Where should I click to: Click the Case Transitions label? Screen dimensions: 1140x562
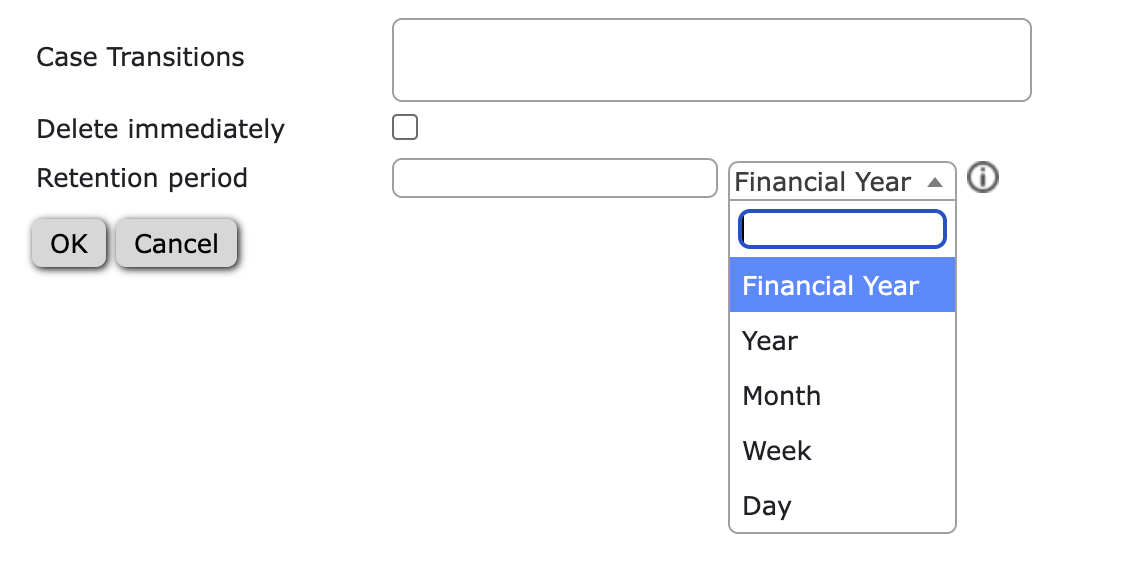140,57
